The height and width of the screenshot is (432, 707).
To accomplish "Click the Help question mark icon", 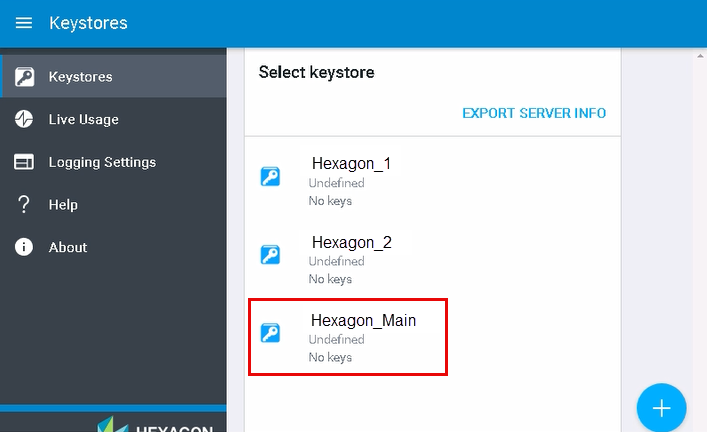I will [x=24, y=204].
